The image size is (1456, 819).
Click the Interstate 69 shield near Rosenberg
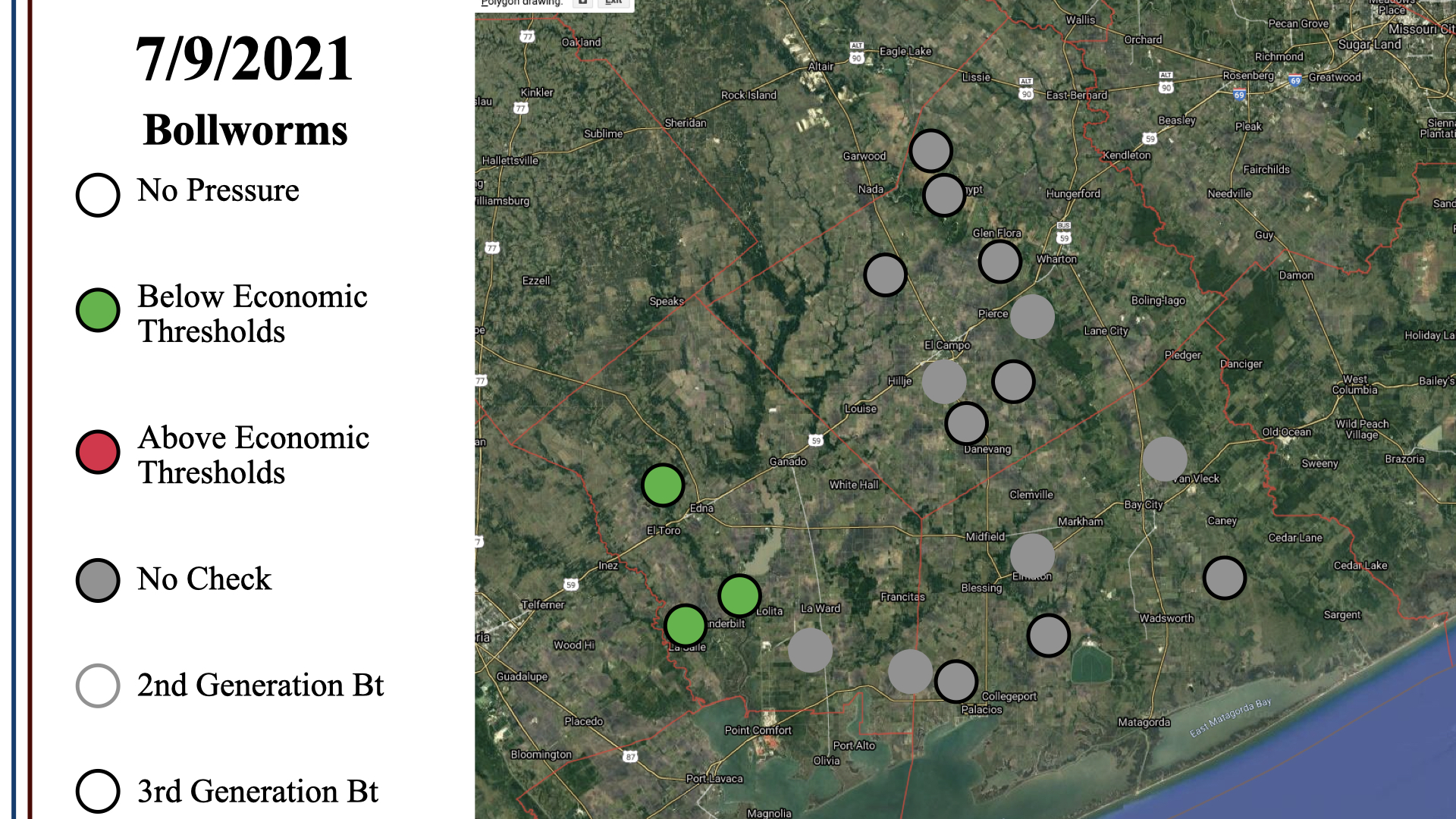coord(1239,96)
